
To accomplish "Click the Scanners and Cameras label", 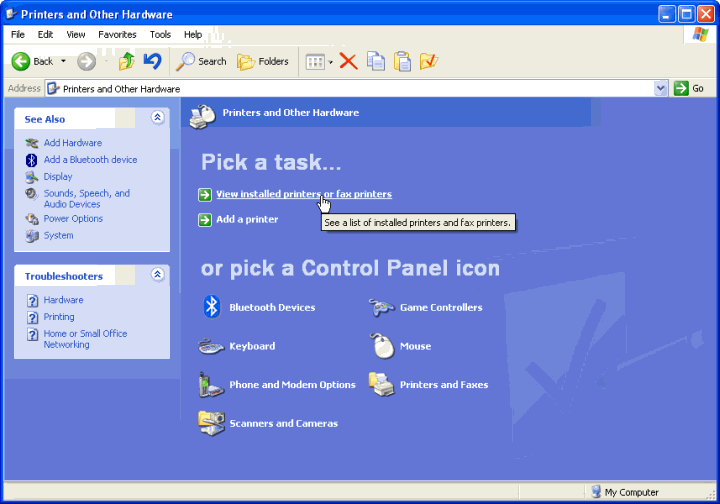I will [284, 423].
